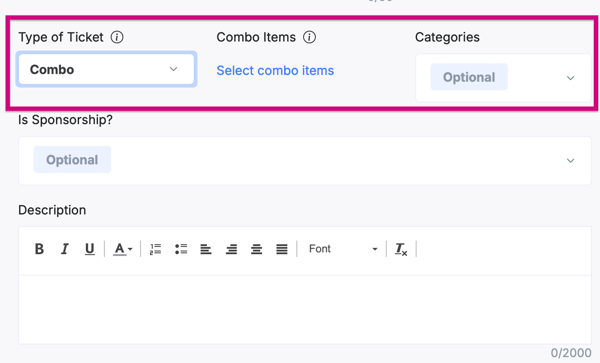Toggle underline formatting in Description editor
Screen dimensions: 600x363
click(x=90, y=249)
